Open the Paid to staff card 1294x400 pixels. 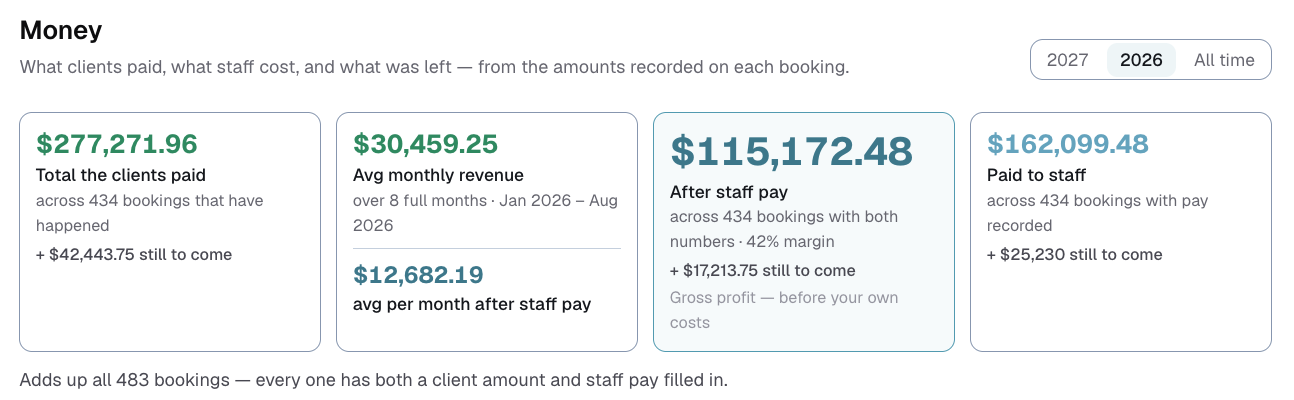1121,232
